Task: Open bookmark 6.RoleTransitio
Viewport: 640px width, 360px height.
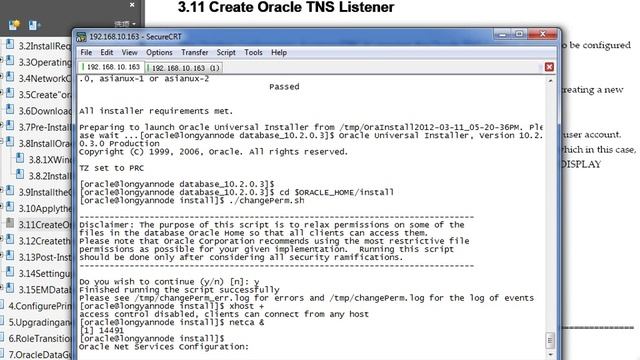Action: click(x=40, y=339)
